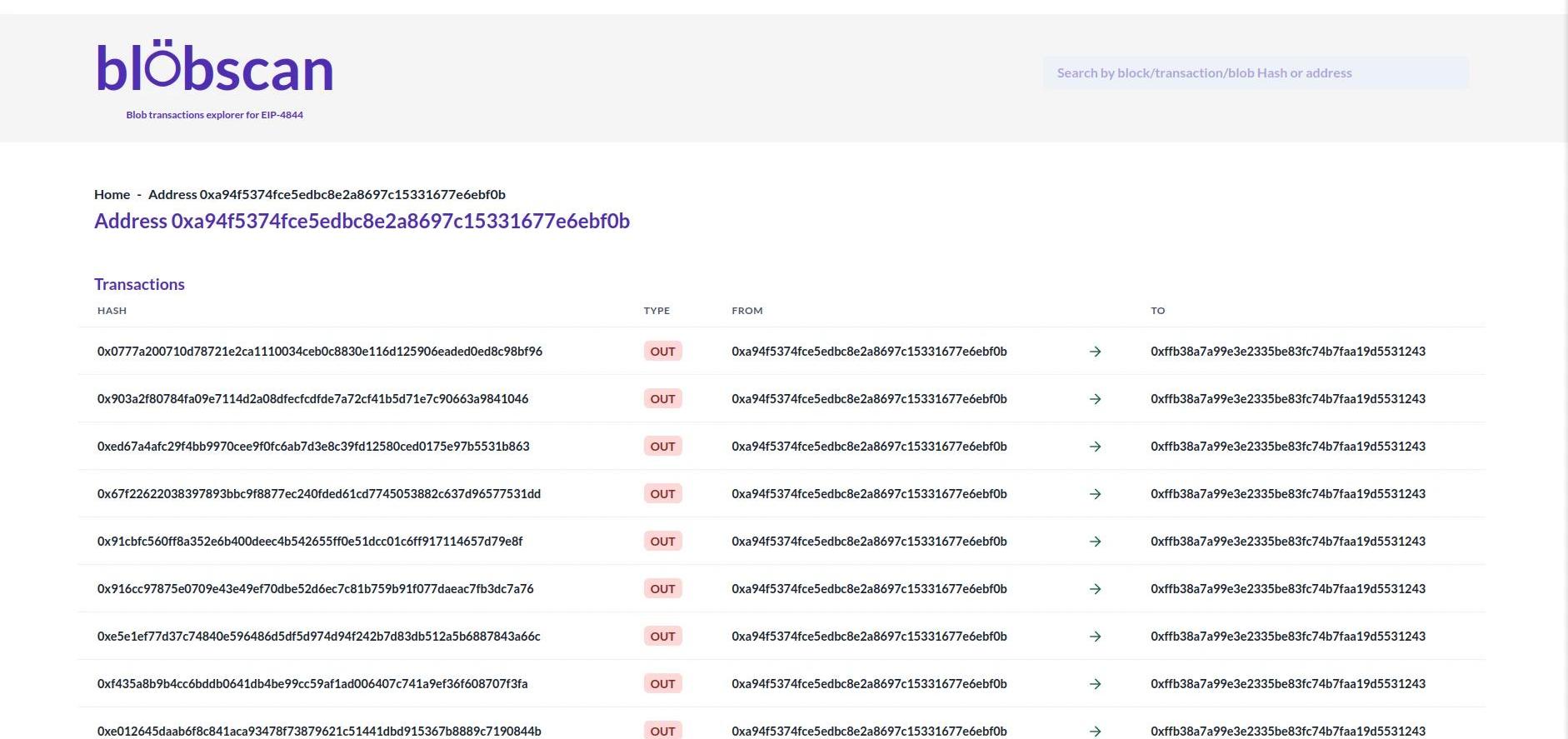Open To address 0xffb38a… in 0xf435a8 row

tap(1288, 684)
